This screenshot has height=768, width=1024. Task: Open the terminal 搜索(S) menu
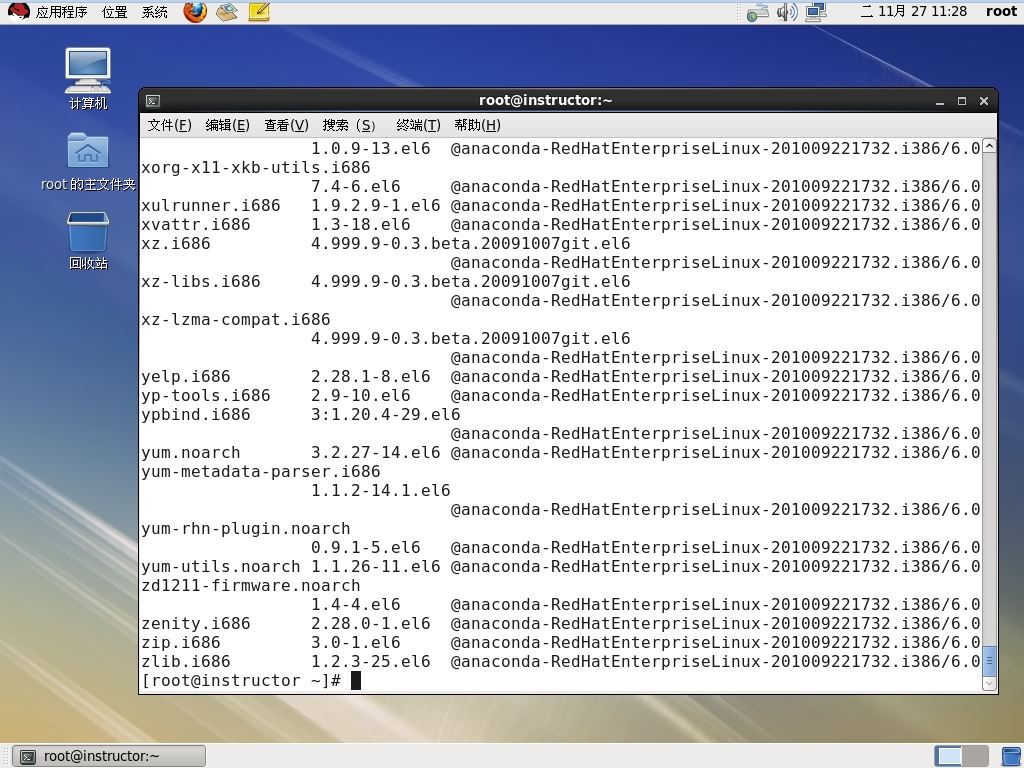tap(349, 125)
